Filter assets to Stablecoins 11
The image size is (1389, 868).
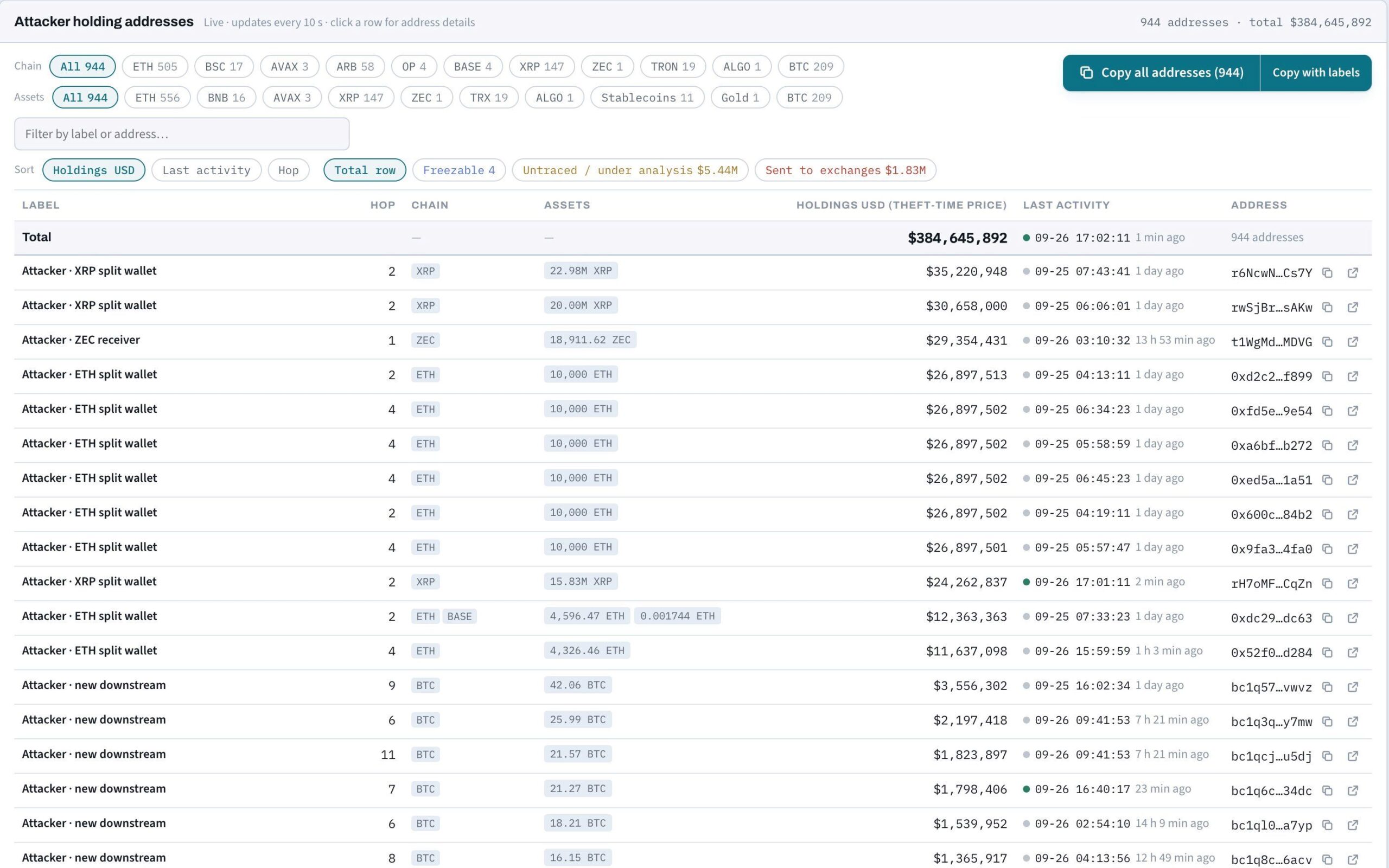tap(647, 98)
